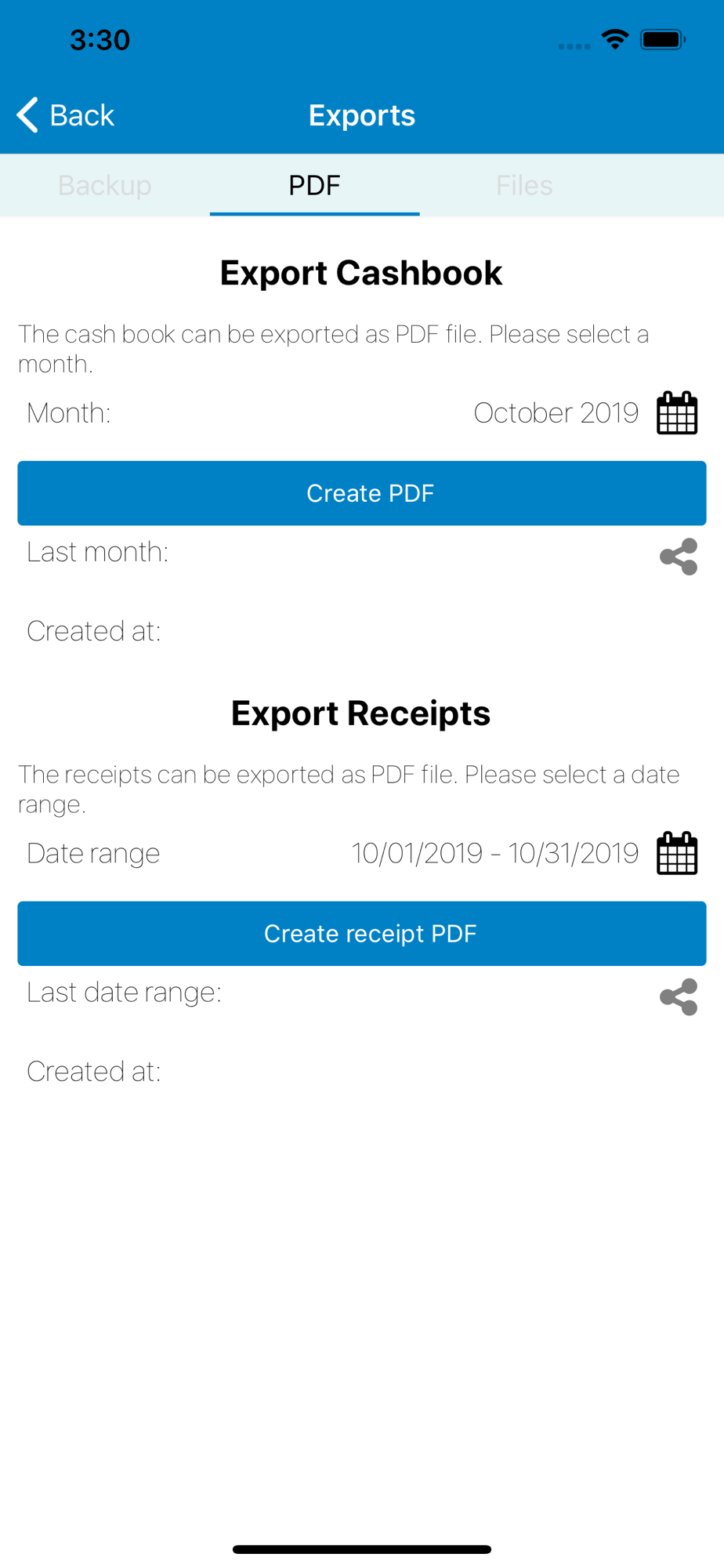Tap the Wi-Fi status icon

click(x=615, y=39)
